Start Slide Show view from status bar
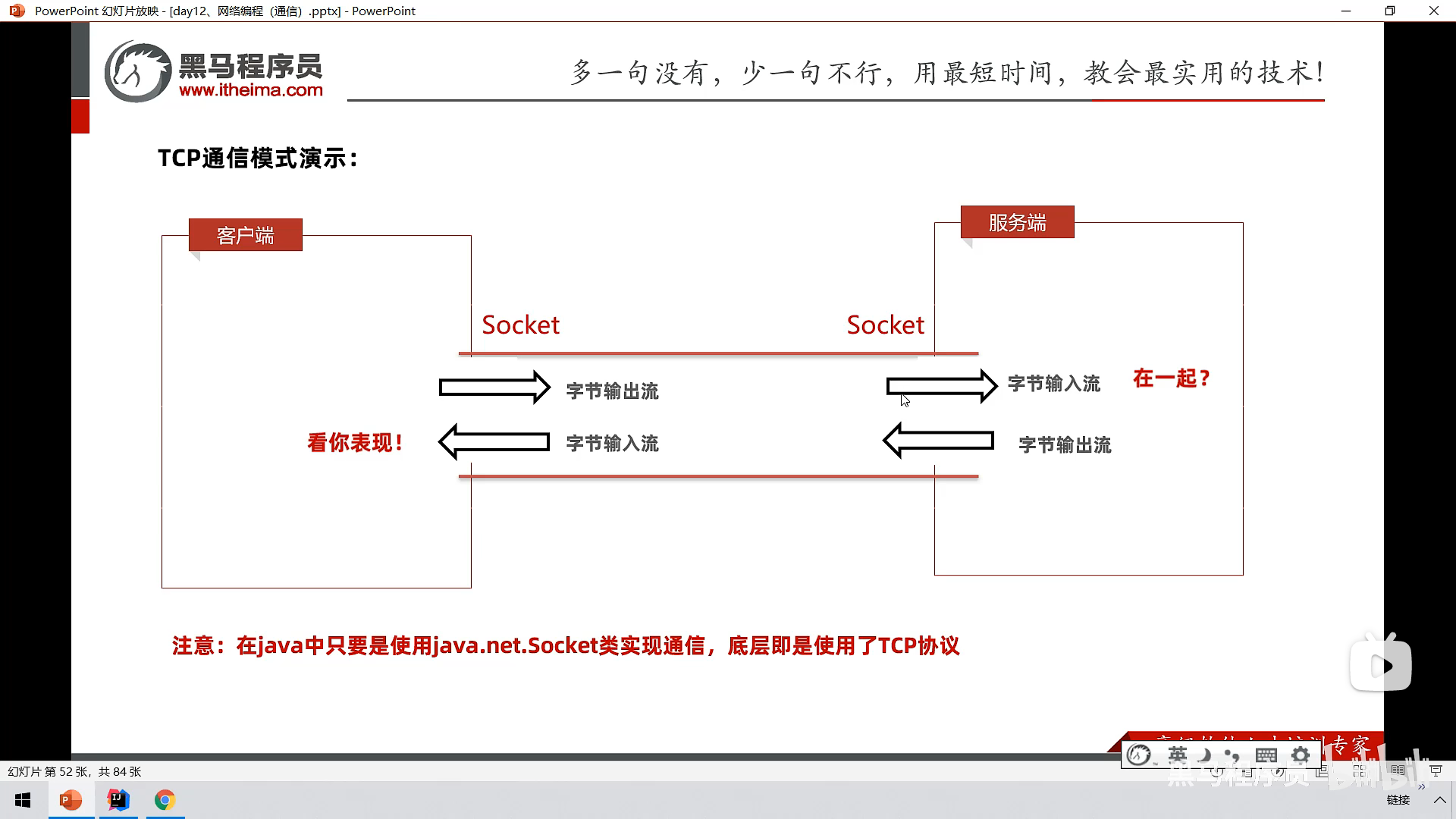 point(1436,771)
